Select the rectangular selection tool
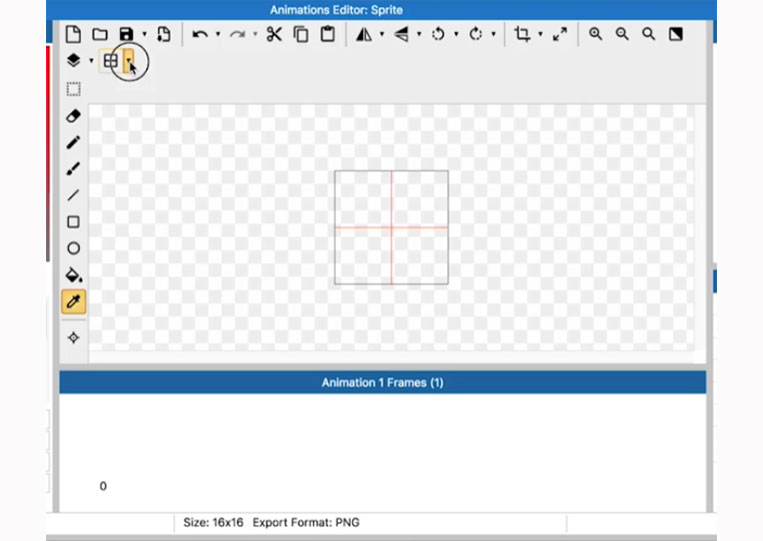 73,89
